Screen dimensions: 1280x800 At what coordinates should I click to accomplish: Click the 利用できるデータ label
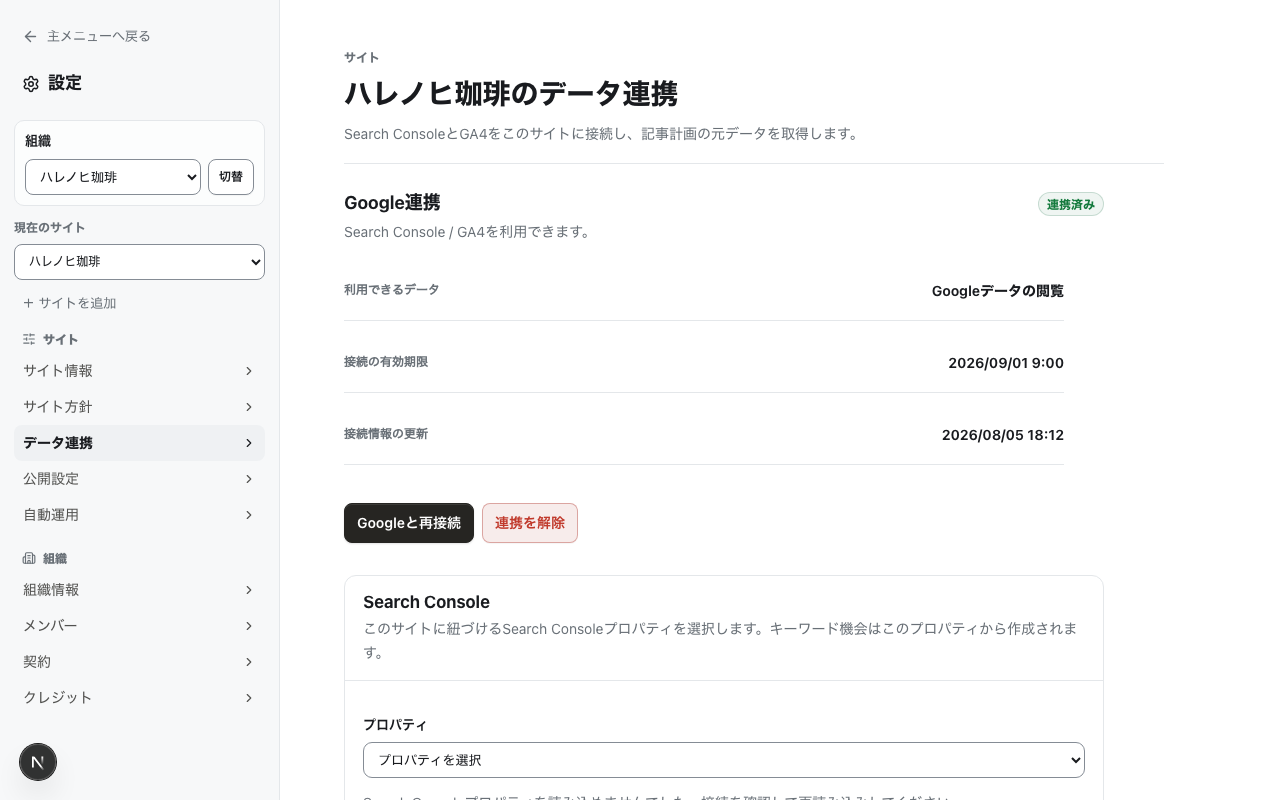tap(392, 290)
